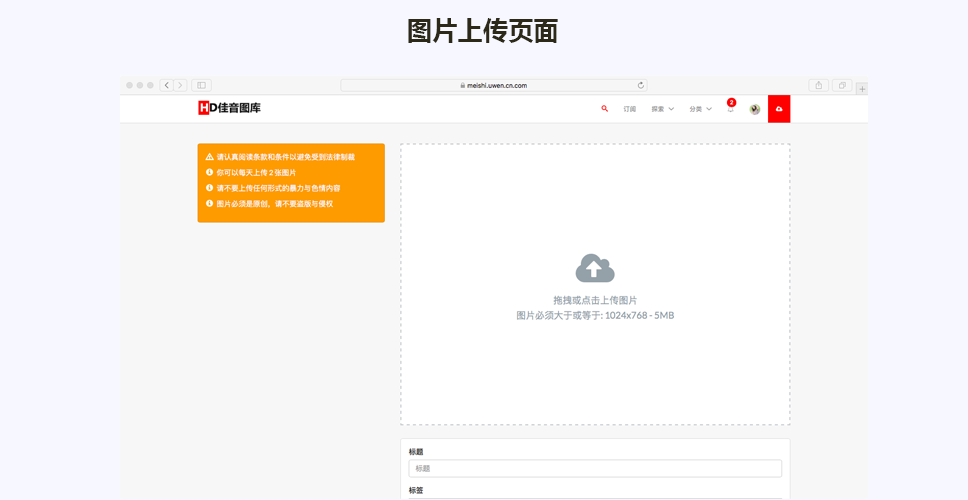Click the gray cloud upload icon in dropzone
Viewport: 968px width, 500px height.
[x=595, y=268]
